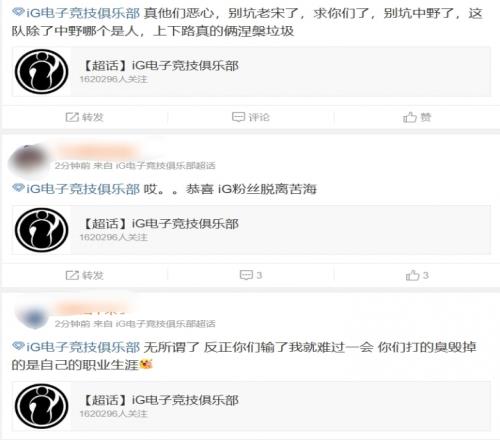Open the iG logo in first topic card
This screenshot has width=500, height=440.
tap(42, 71)
